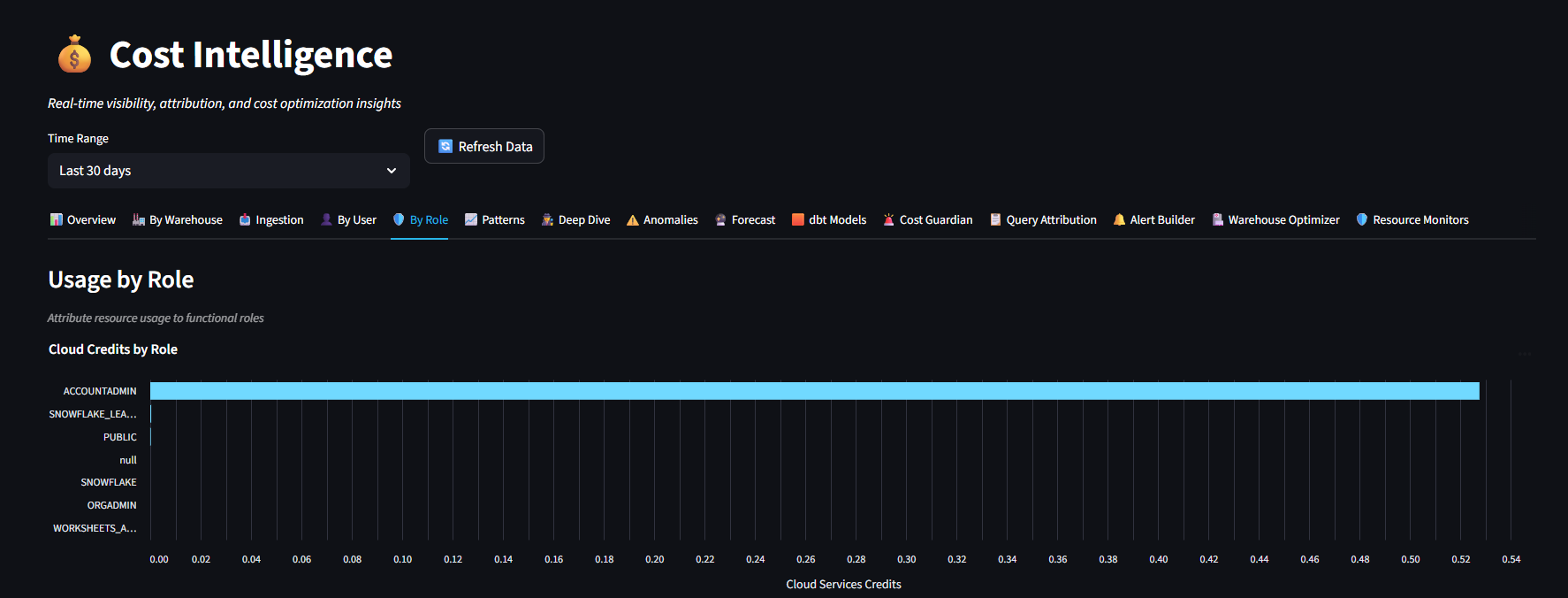Open the chart options ellipsis menu
This screenshot has height=598, width=1568.
pyautogui.click(x=1524, y=354)
